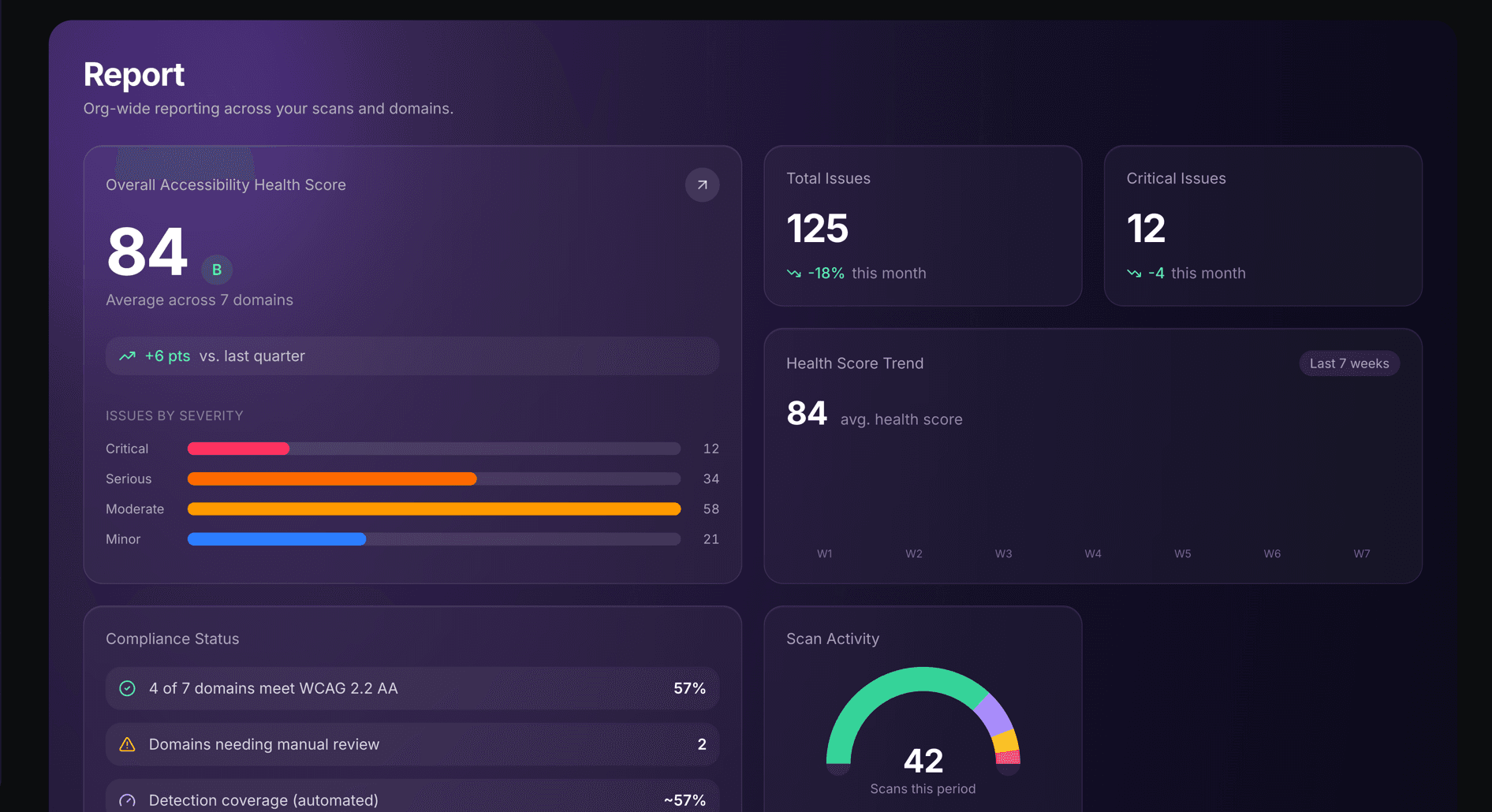This screenshot has height=812, width=1492.
Task: Click the gauge icon beside Detection coverage
Action: point(127,800)
